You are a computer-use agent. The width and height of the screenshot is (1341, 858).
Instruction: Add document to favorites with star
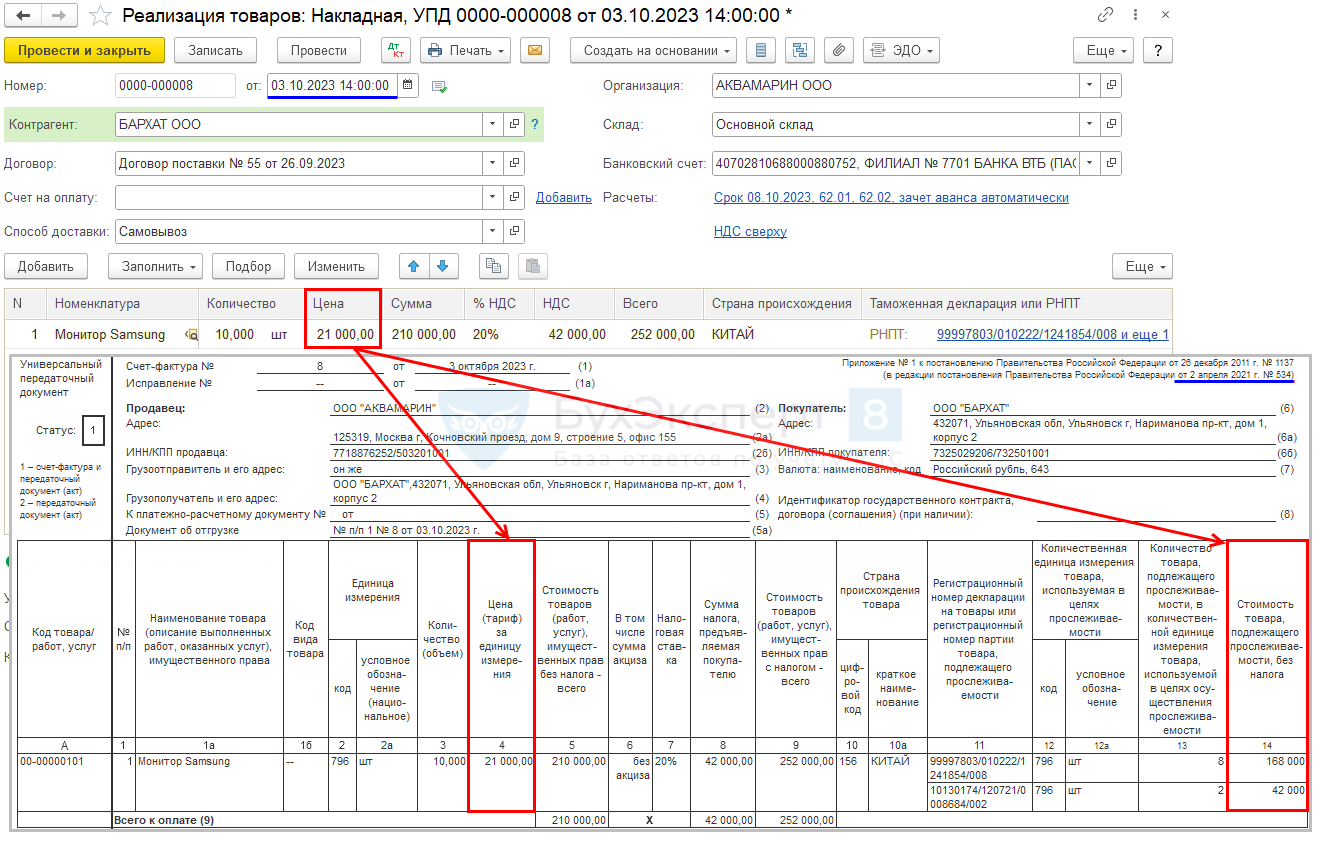click(99, 16)
